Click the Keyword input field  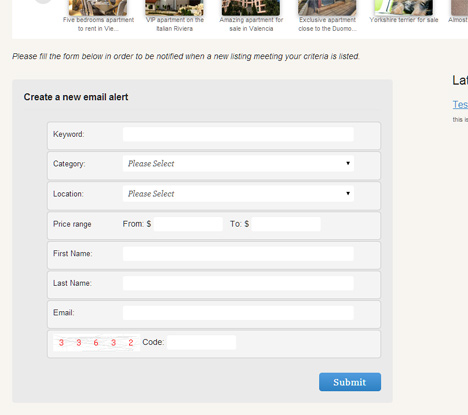point(238,134)
